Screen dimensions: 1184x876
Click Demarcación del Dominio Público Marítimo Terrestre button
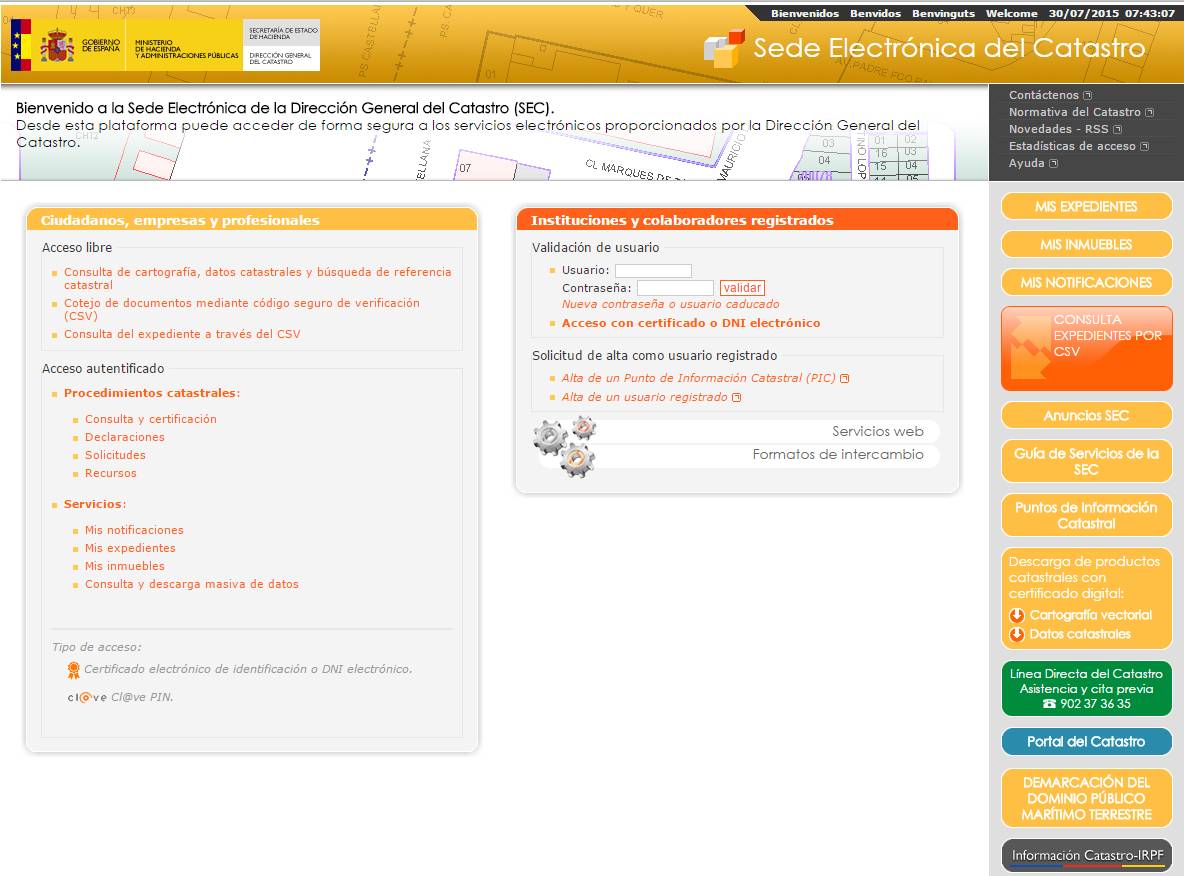[1086, 799]
